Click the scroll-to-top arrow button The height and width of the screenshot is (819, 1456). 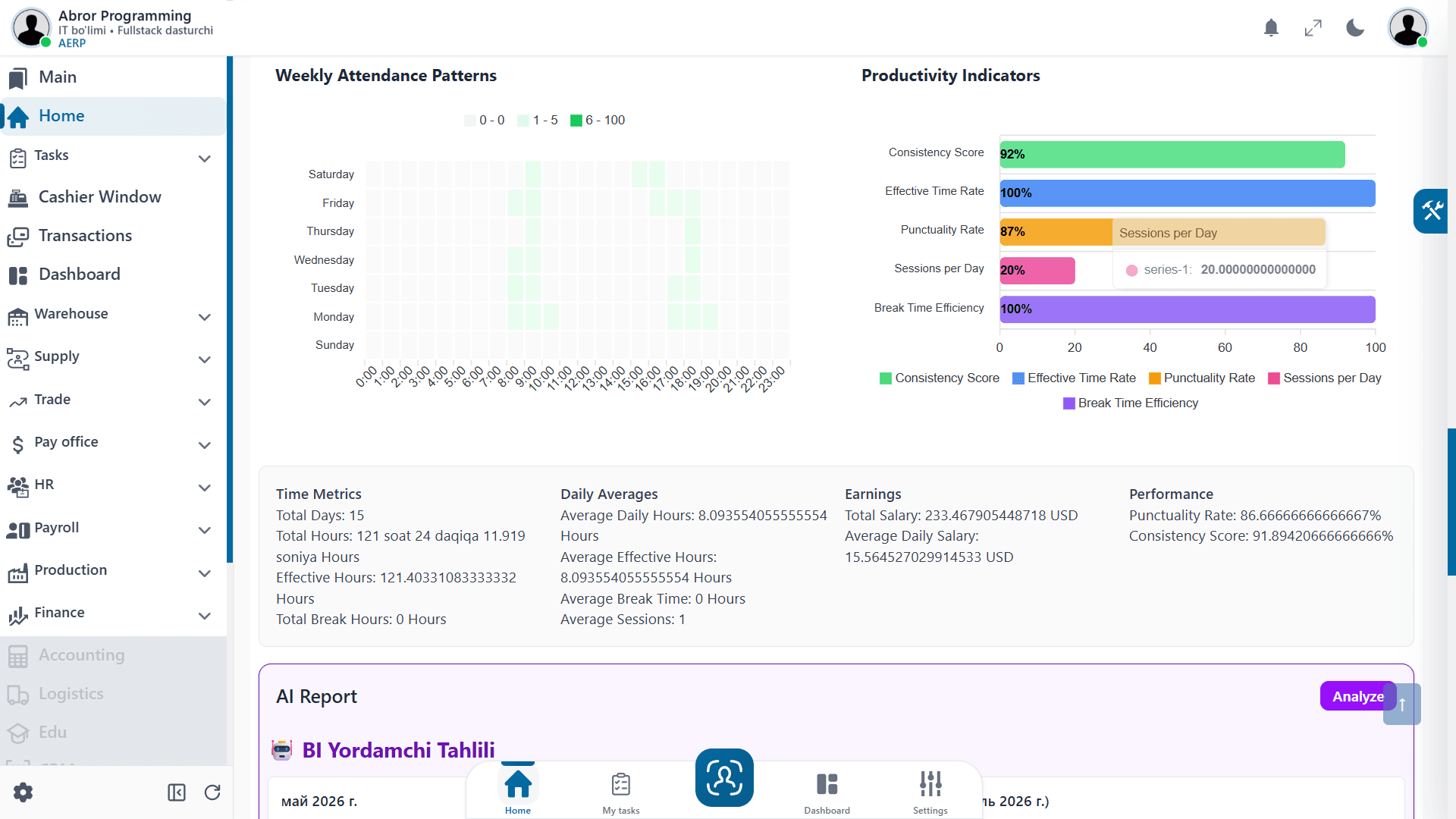coord(1402,704)
